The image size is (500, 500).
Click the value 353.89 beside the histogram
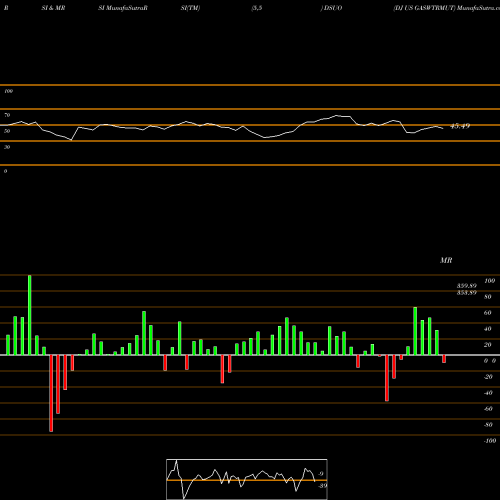467,292
